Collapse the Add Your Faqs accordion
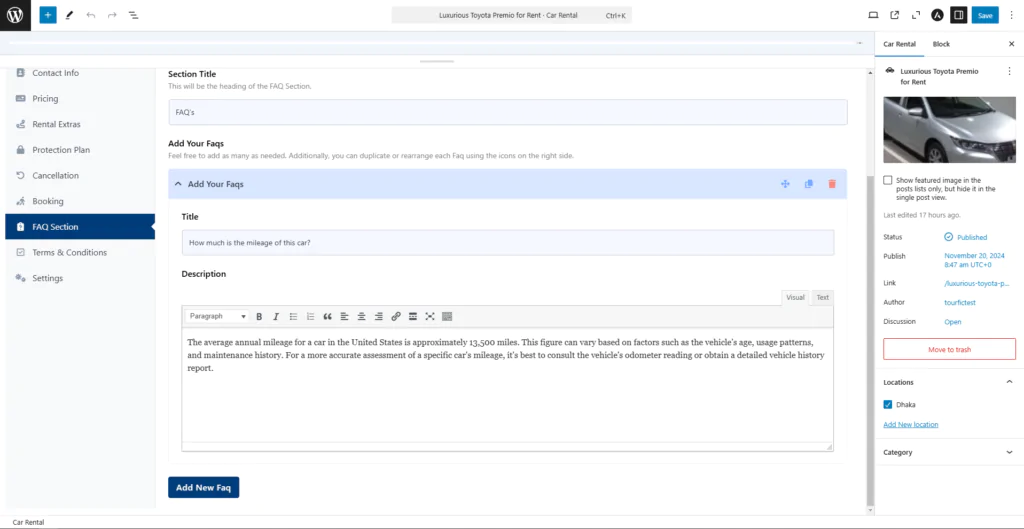1024x529 pixels. 178,184
